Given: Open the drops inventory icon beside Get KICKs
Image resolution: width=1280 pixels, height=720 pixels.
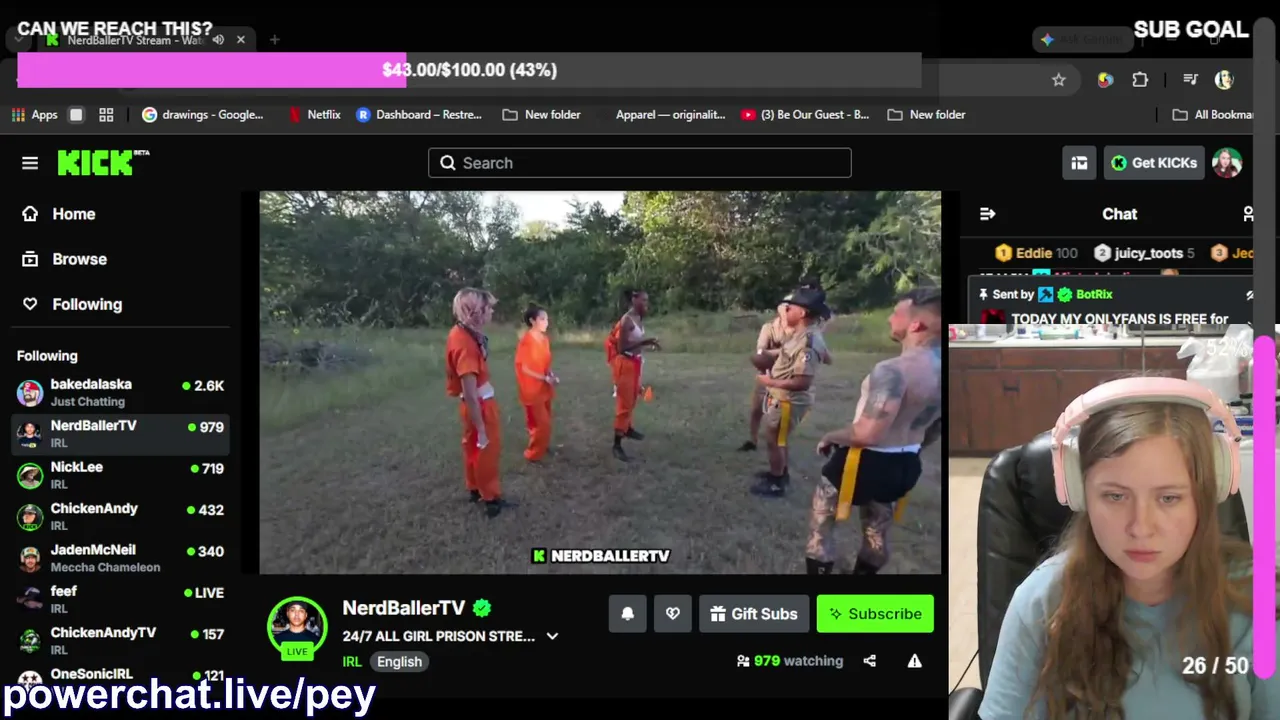Looking at the screenshot, I should pyautogui.click(x=1079, y=163).
